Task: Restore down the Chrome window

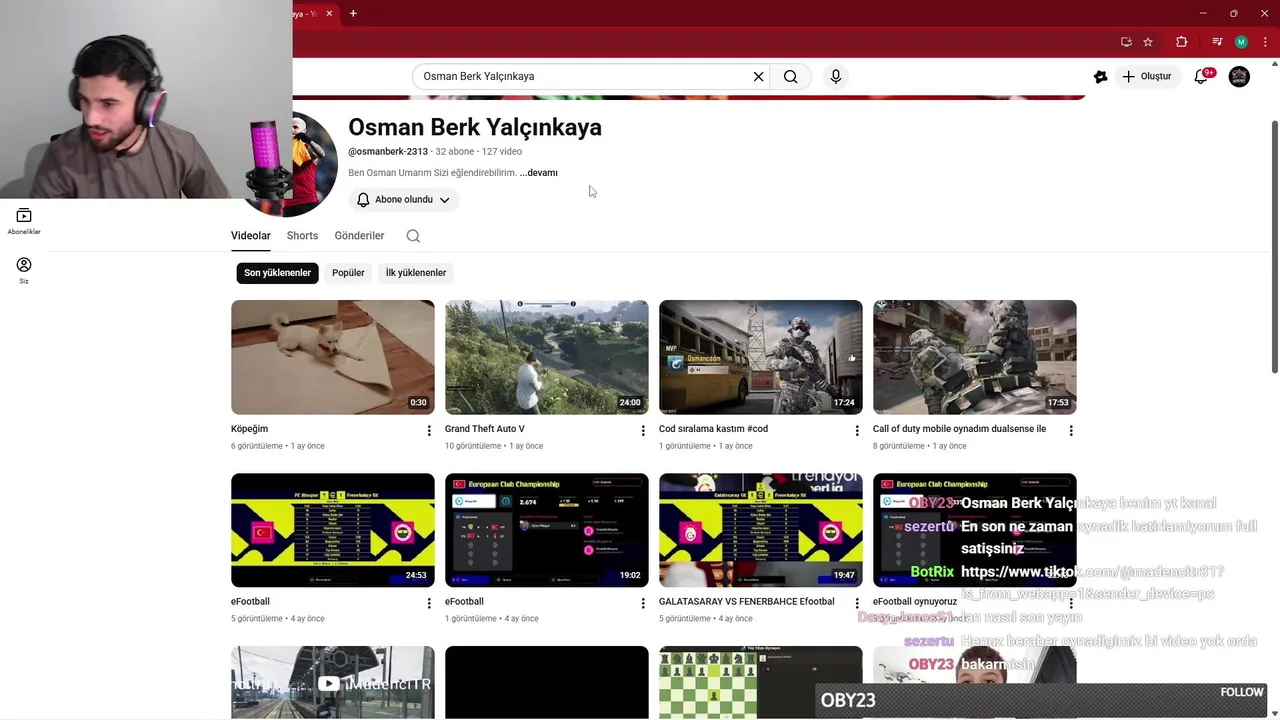Action: tap(1234, 13)
